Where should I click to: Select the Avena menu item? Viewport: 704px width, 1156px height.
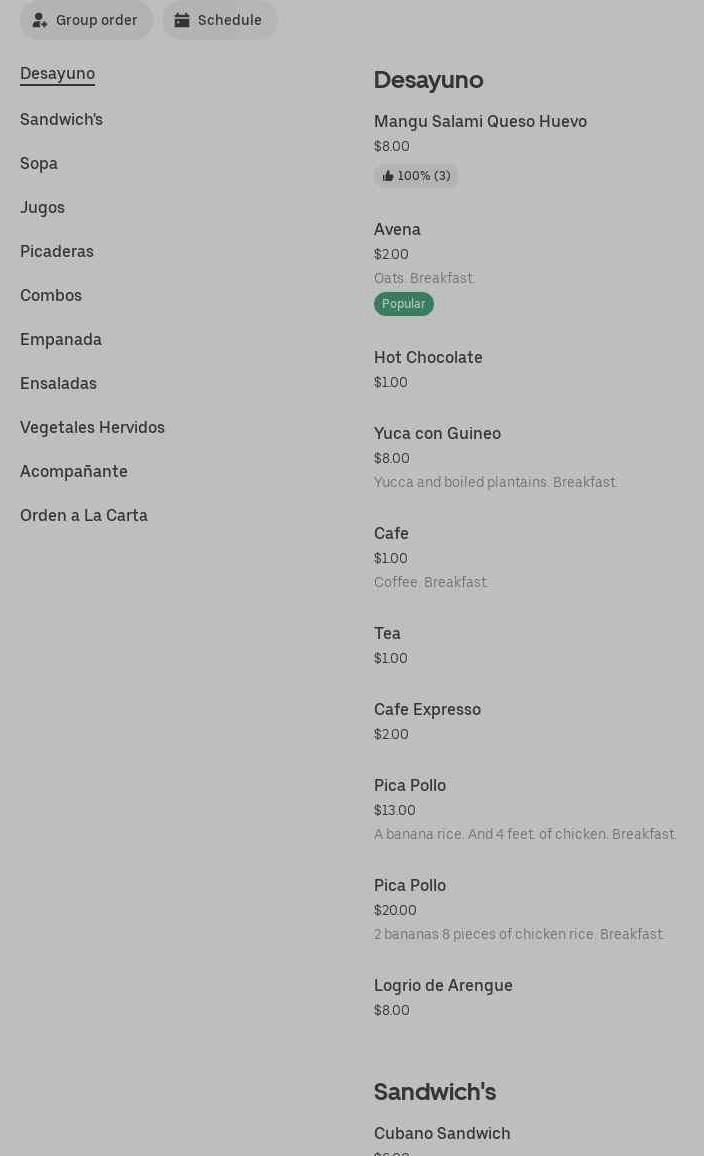point(397,229)
